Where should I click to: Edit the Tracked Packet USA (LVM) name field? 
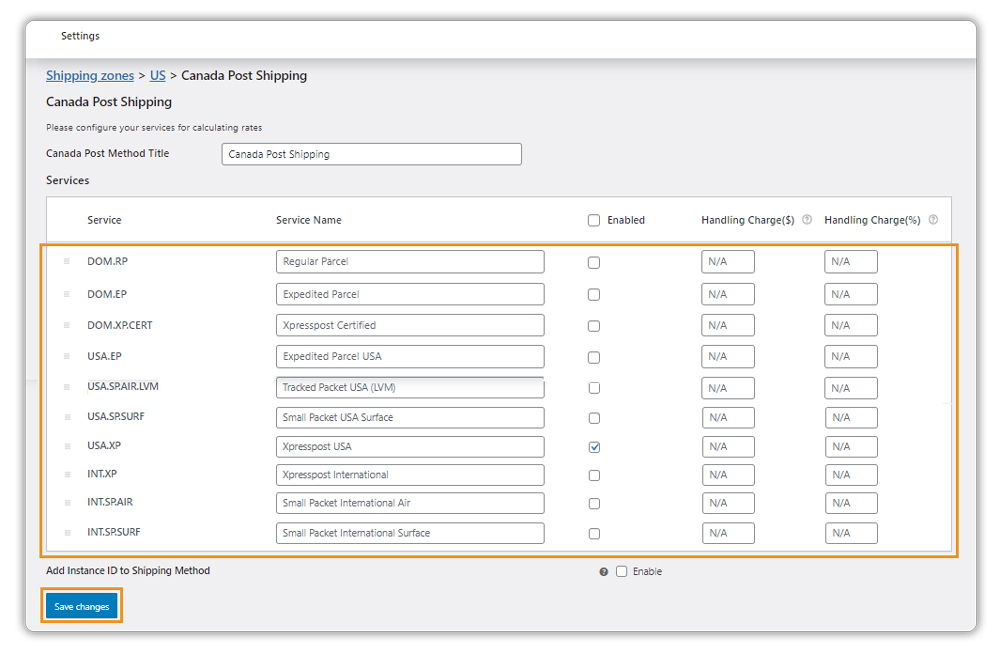[x=410, y=387]
